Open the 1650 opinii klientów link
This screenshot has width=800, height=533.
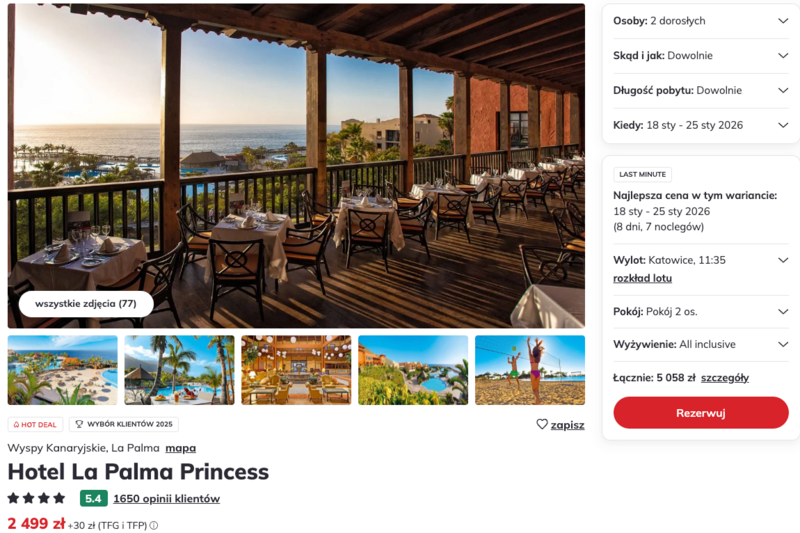pos(166,498)
